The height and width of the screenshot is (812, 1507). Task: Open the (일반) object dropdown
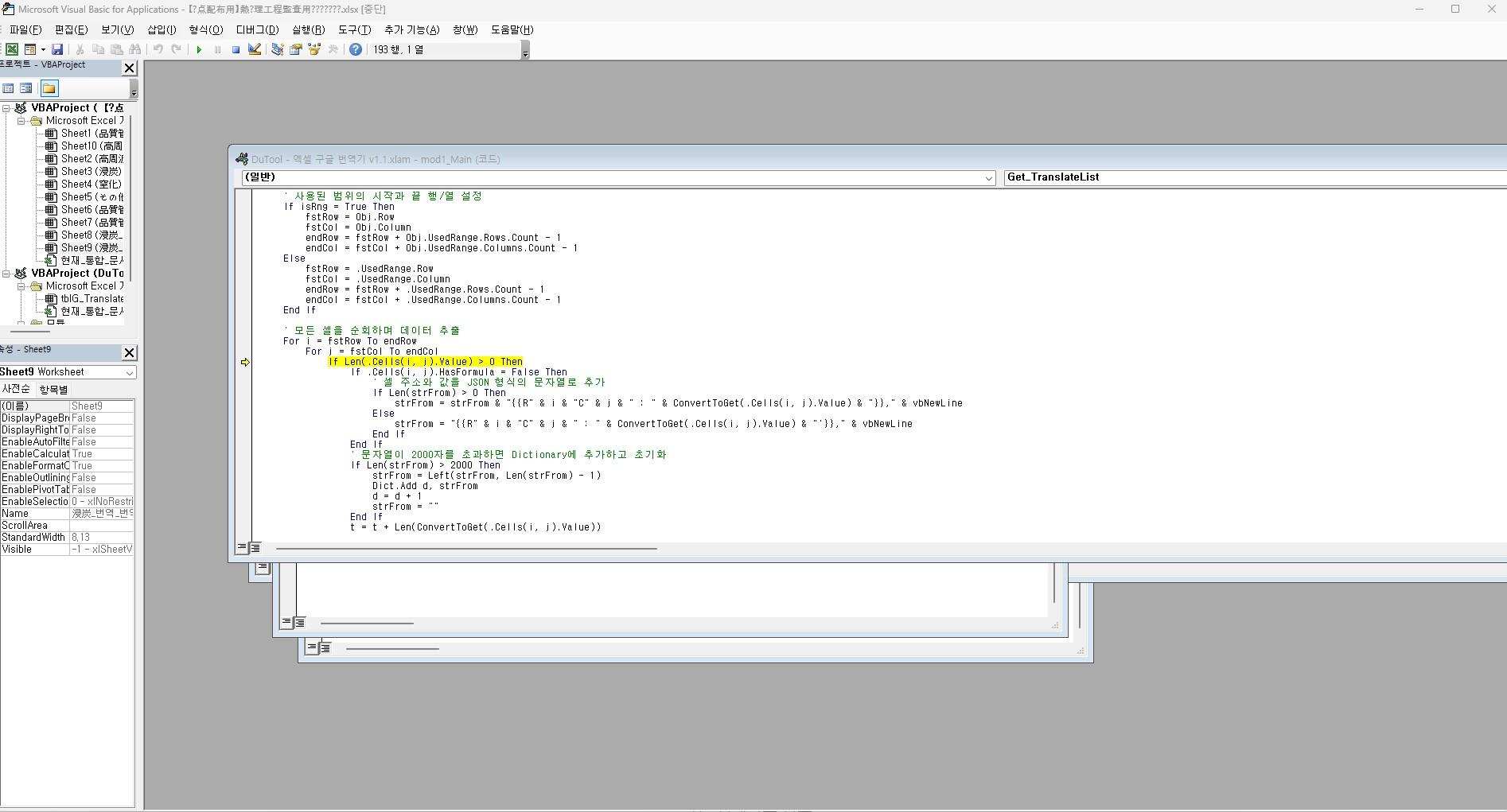click(989, 178)
